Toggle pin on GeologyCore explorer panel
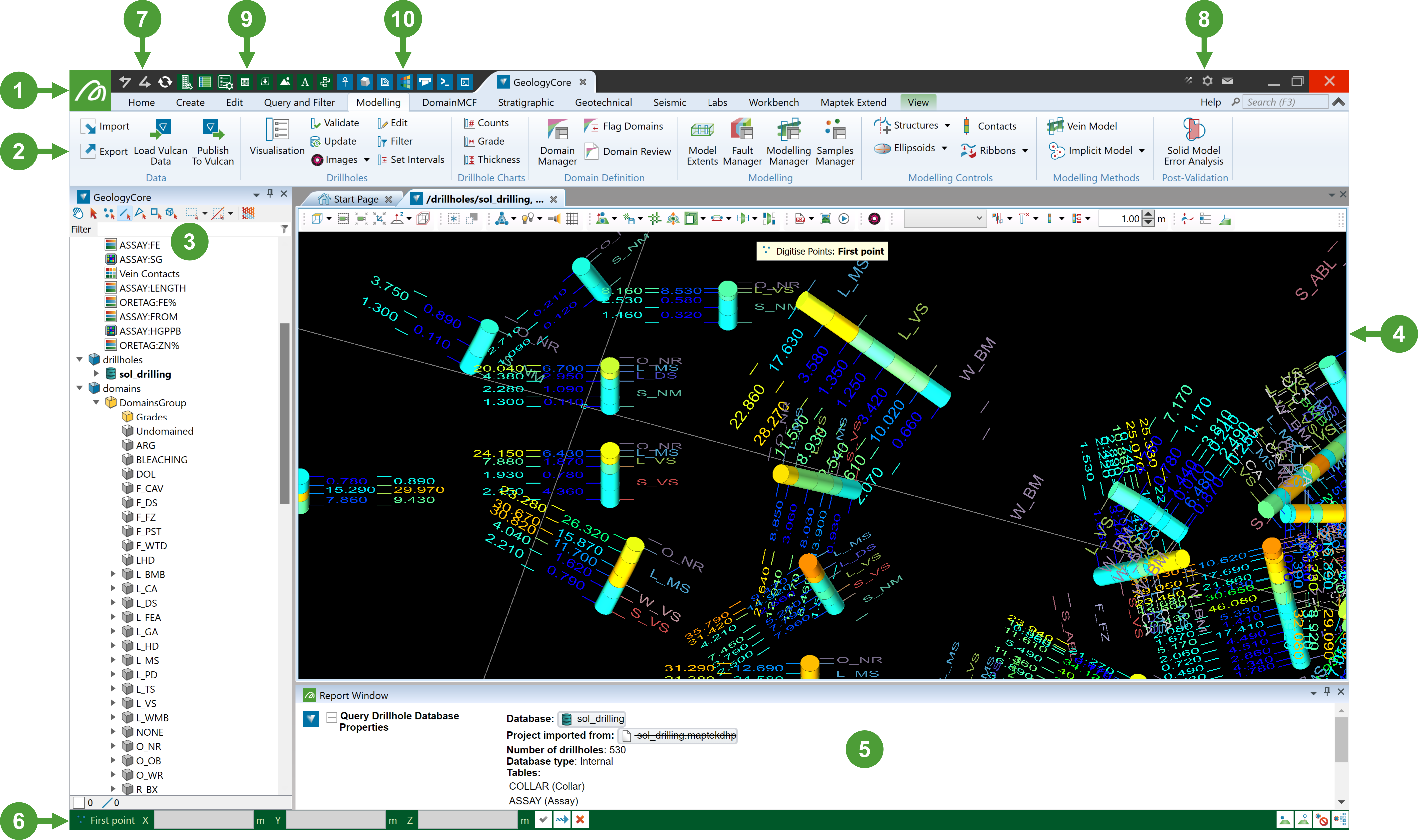 [x=270, y=194]
